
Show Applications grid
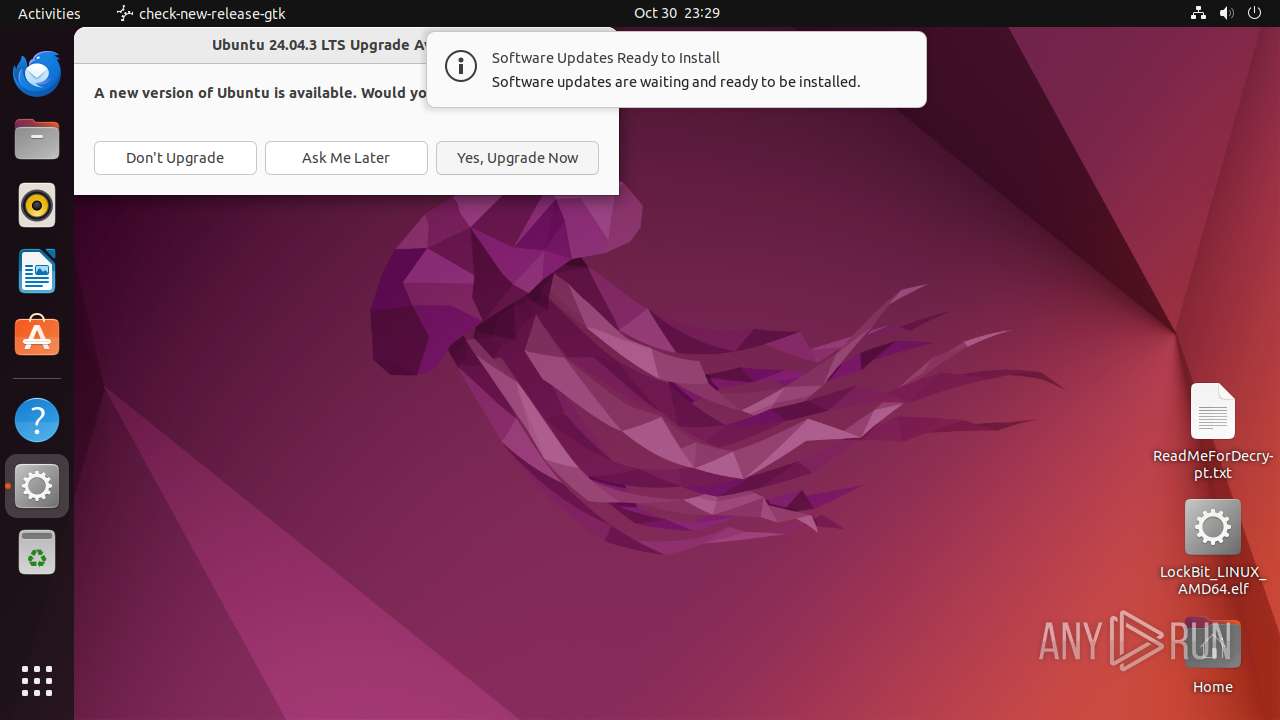(x=37, y=681)
